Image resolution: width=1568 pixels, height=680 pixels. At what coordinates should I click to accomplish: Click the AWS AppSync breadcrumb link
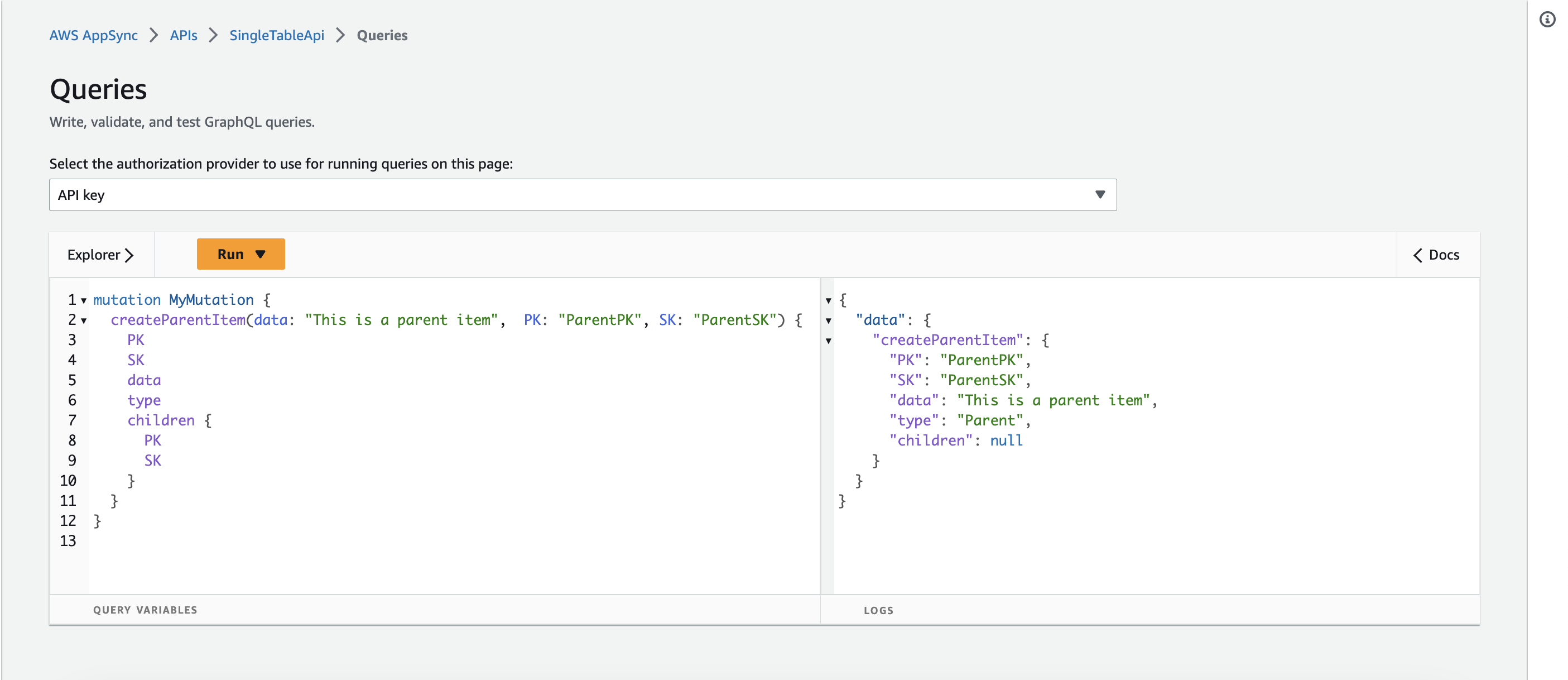pyautogui.click(x=94, y=35)
